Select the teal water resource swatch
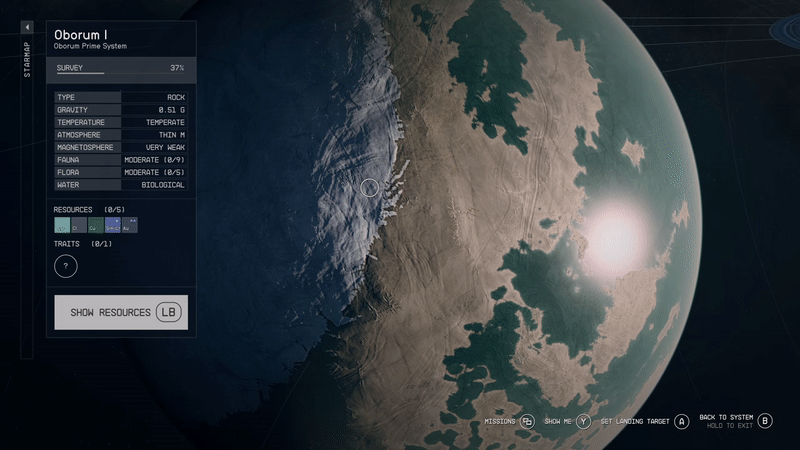800x450 pixels. tap(62, 226)
